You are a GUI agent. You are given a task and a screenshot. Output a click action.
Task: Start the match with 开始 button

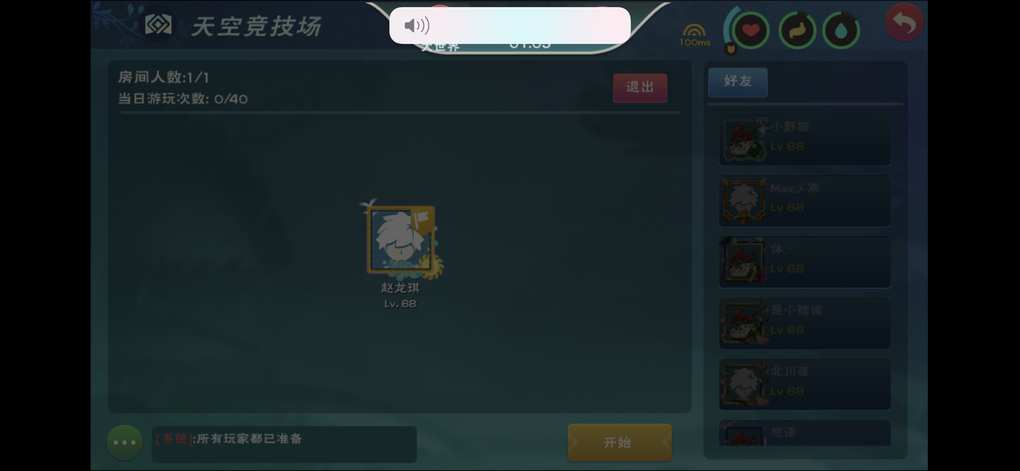pyautogui.click(x=619, y=442)
